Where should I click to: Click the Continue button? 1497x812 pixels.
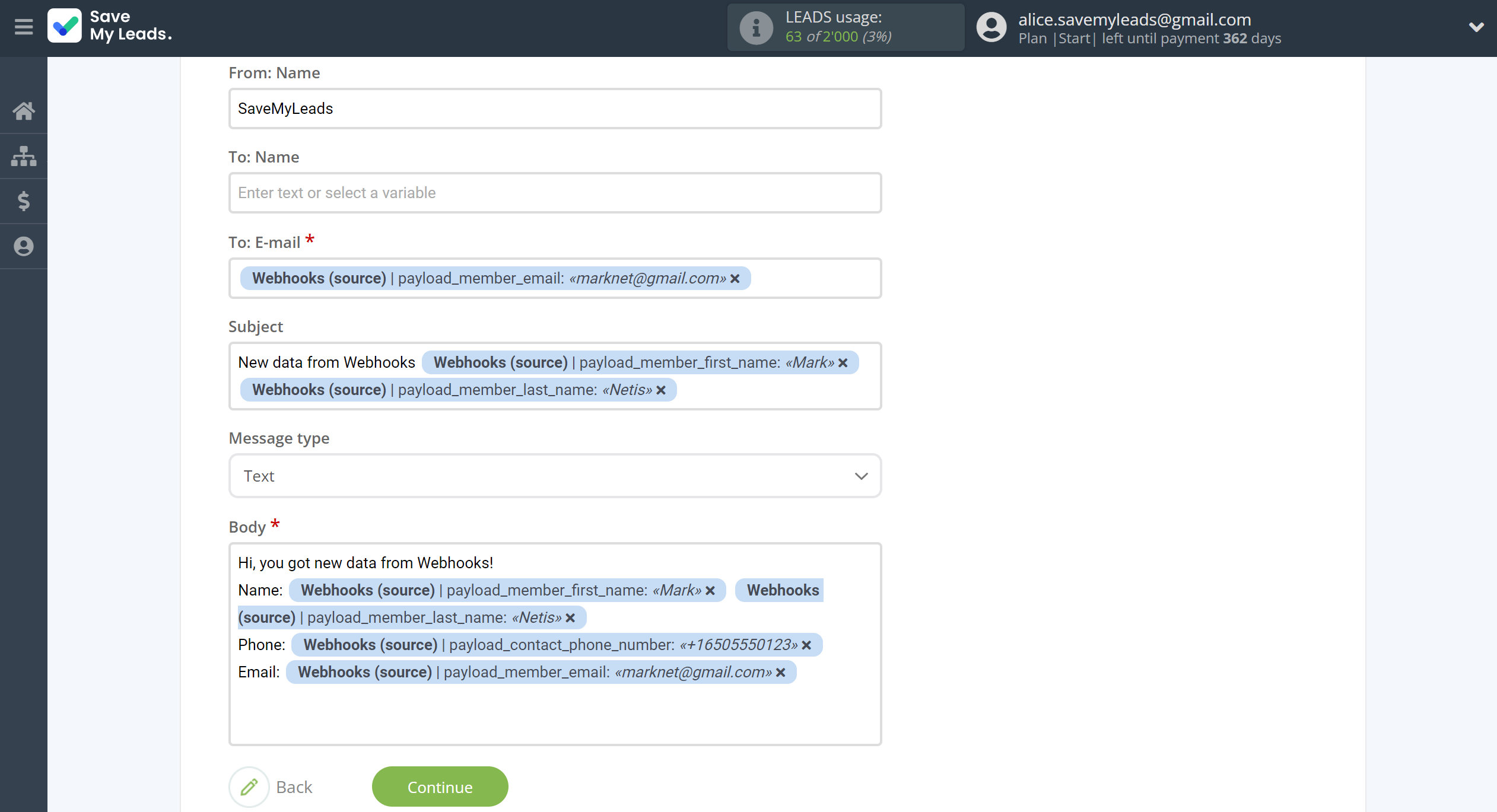pos(440,788)
